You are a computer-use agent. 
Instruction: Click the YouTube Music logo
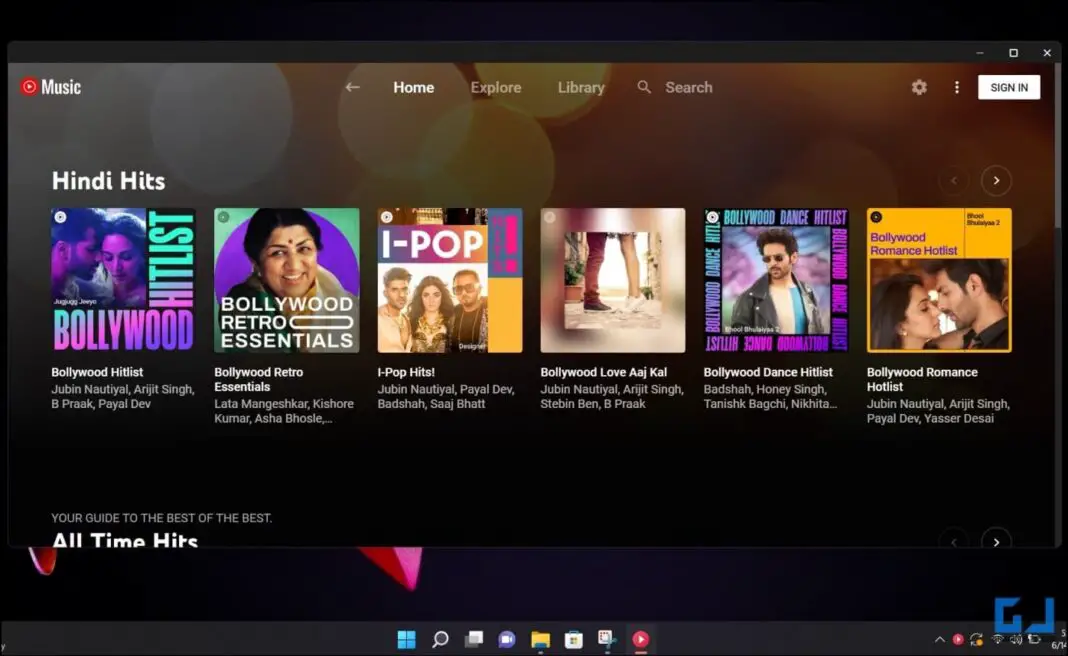50,87
